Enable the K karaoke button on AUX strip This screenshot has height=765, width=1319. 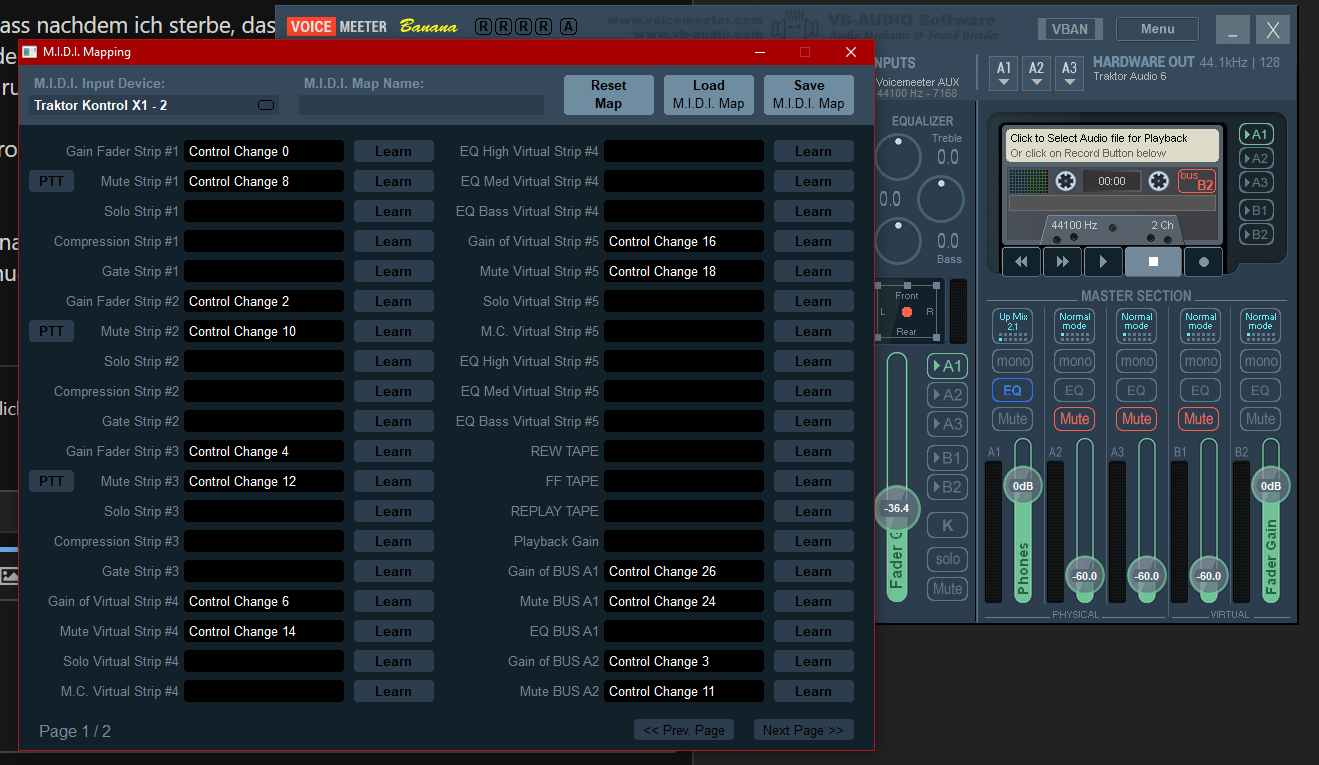pyautogui.click(x=947, y=525)
